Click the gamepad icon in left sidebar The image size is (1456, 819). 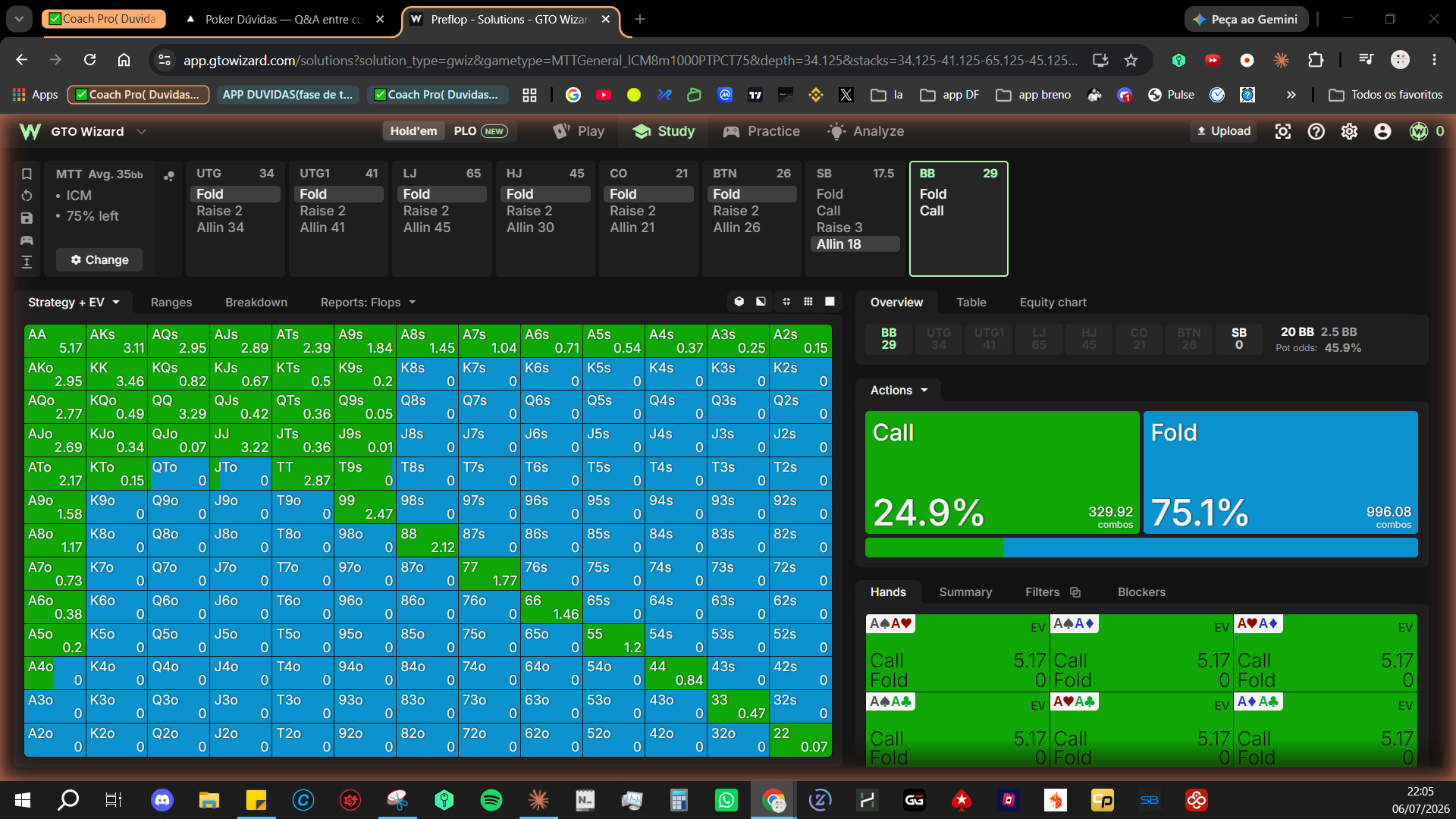coord(27,240)
